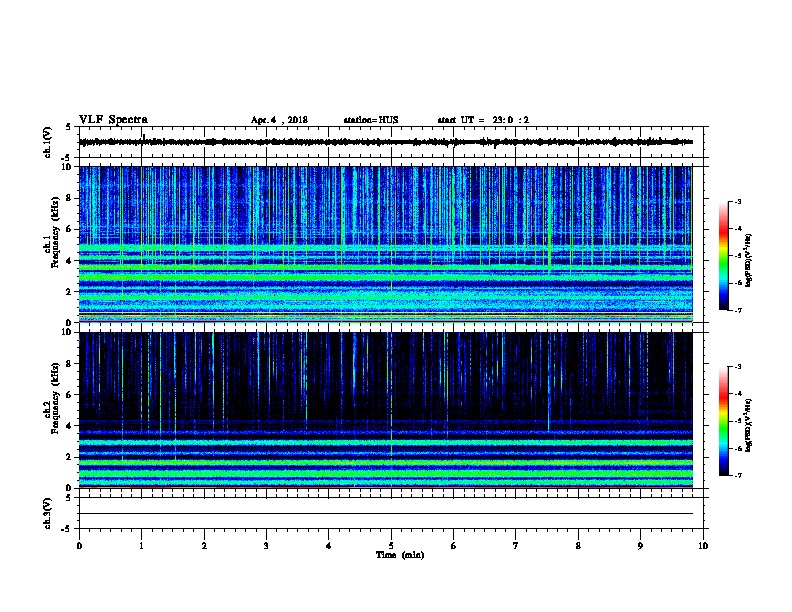Click the ch.1 "Frequency (kHz)" axis label
792x612 pixels.
[55, 232]
